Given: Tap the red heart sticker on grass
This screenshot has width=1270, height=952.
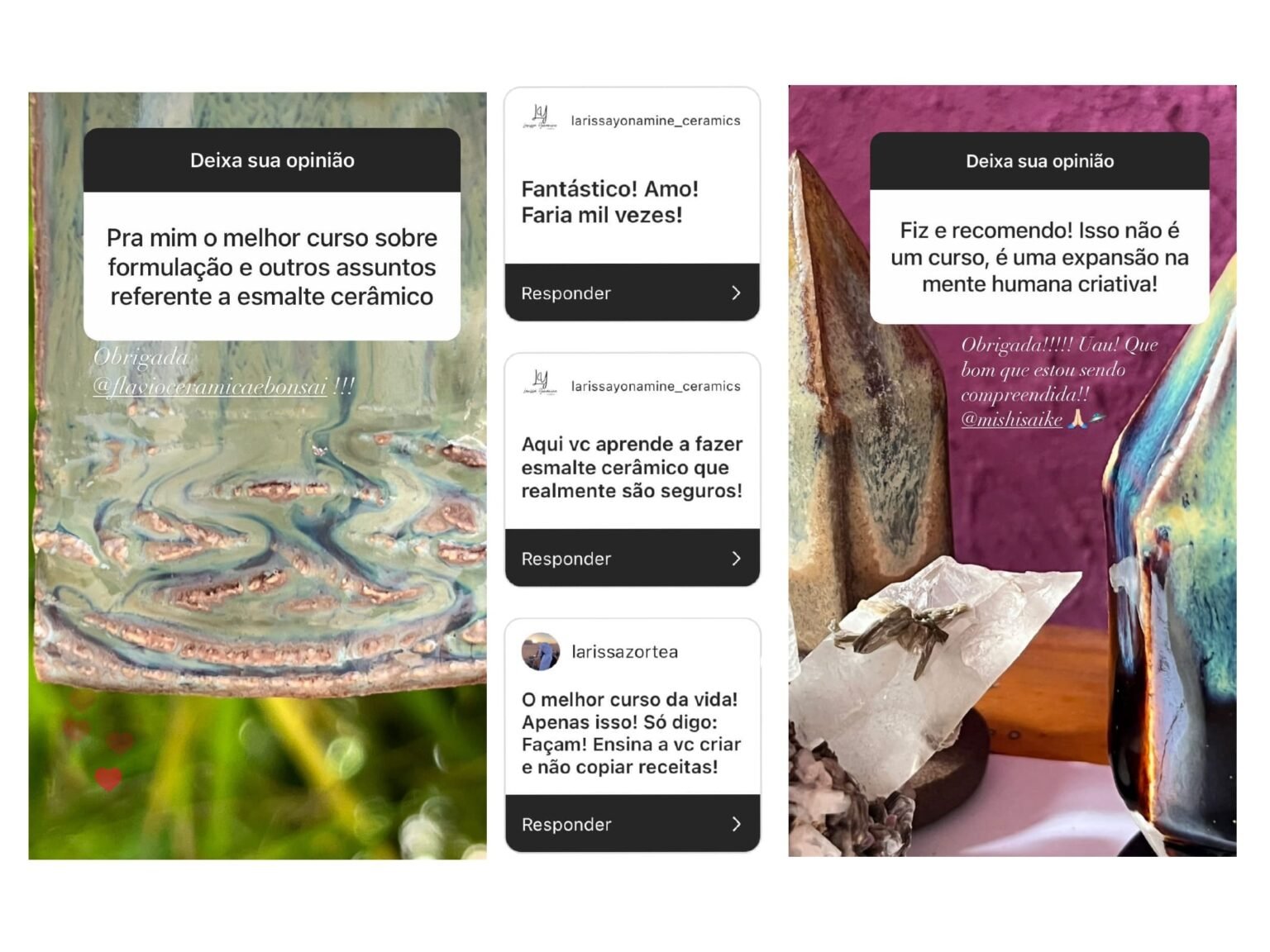Looking at the screenshot, I should pyautogui.click(x=107, y=778).
